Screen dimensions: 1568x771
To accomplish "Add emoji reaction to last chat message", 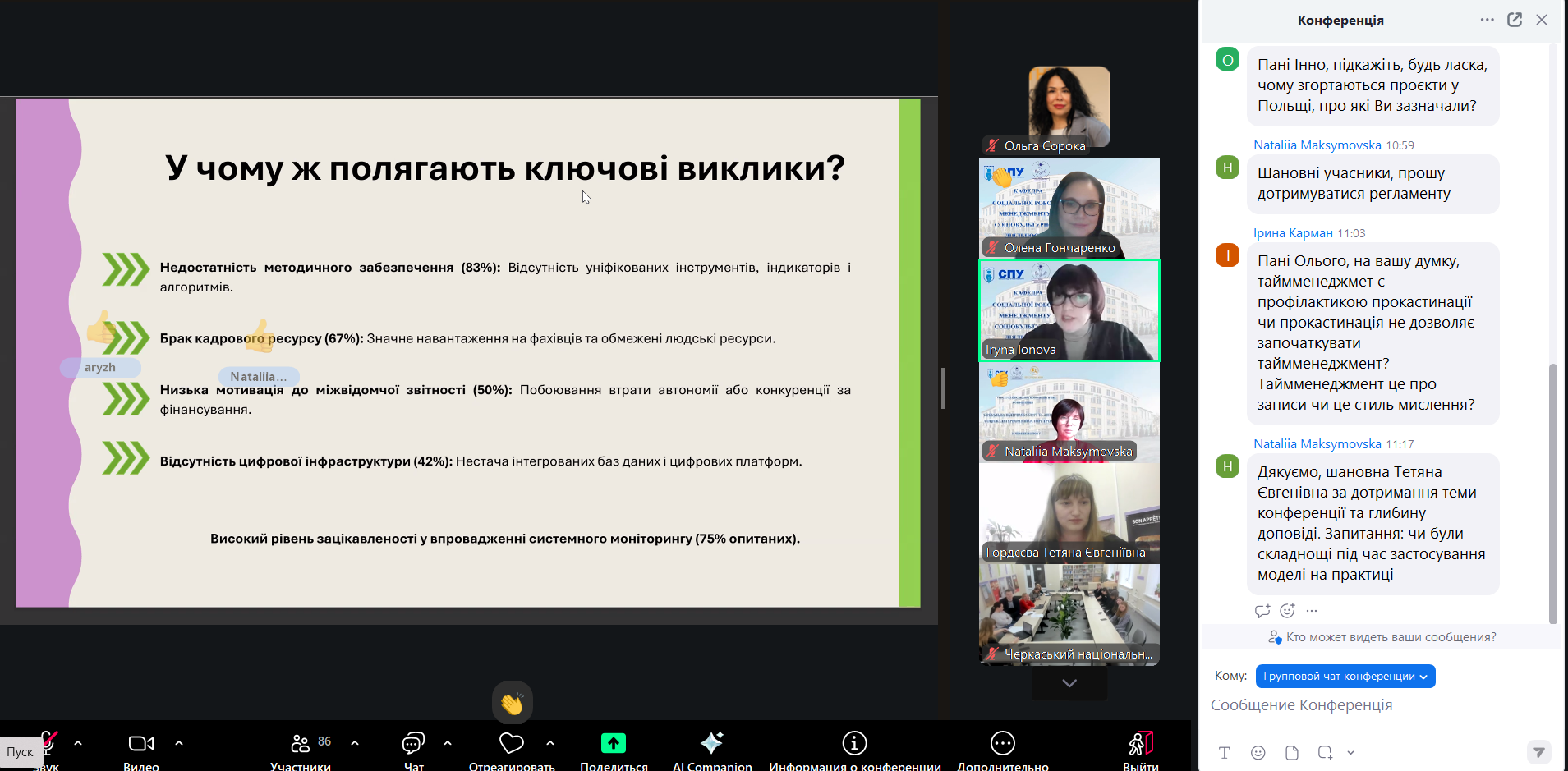I will (x=1287, y=611).
